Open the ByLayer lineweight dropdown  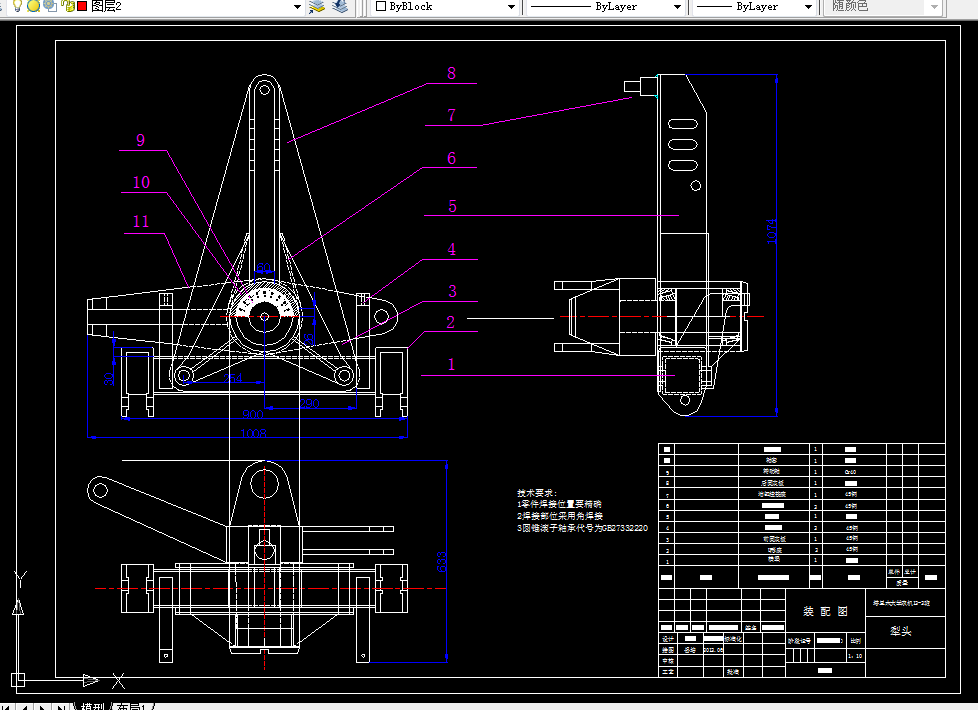tap(808, 7)
